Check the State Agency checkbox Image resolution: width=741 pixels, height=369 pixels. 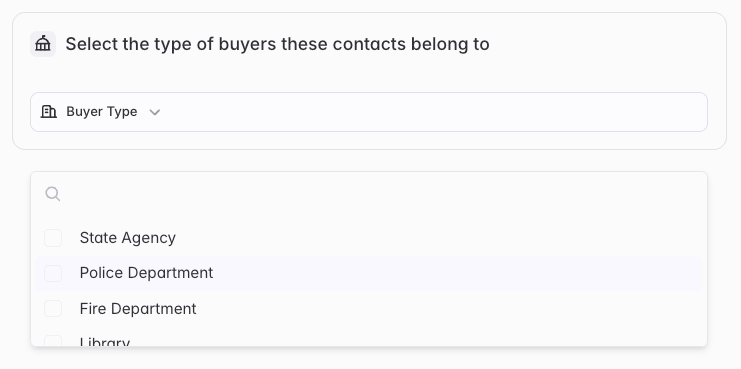coord(53,238)
